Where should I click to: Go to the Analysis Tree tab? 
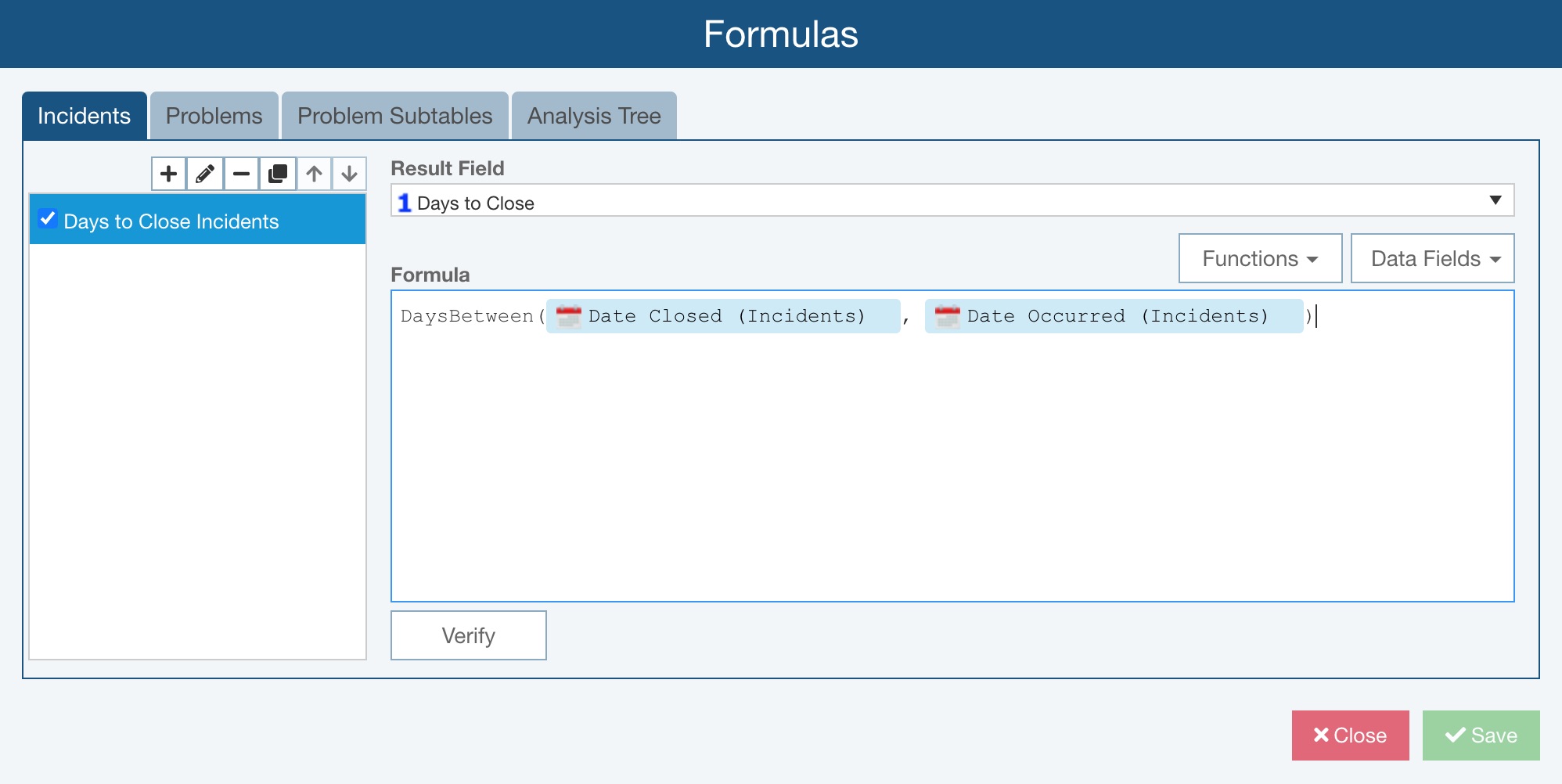(593, 116)
